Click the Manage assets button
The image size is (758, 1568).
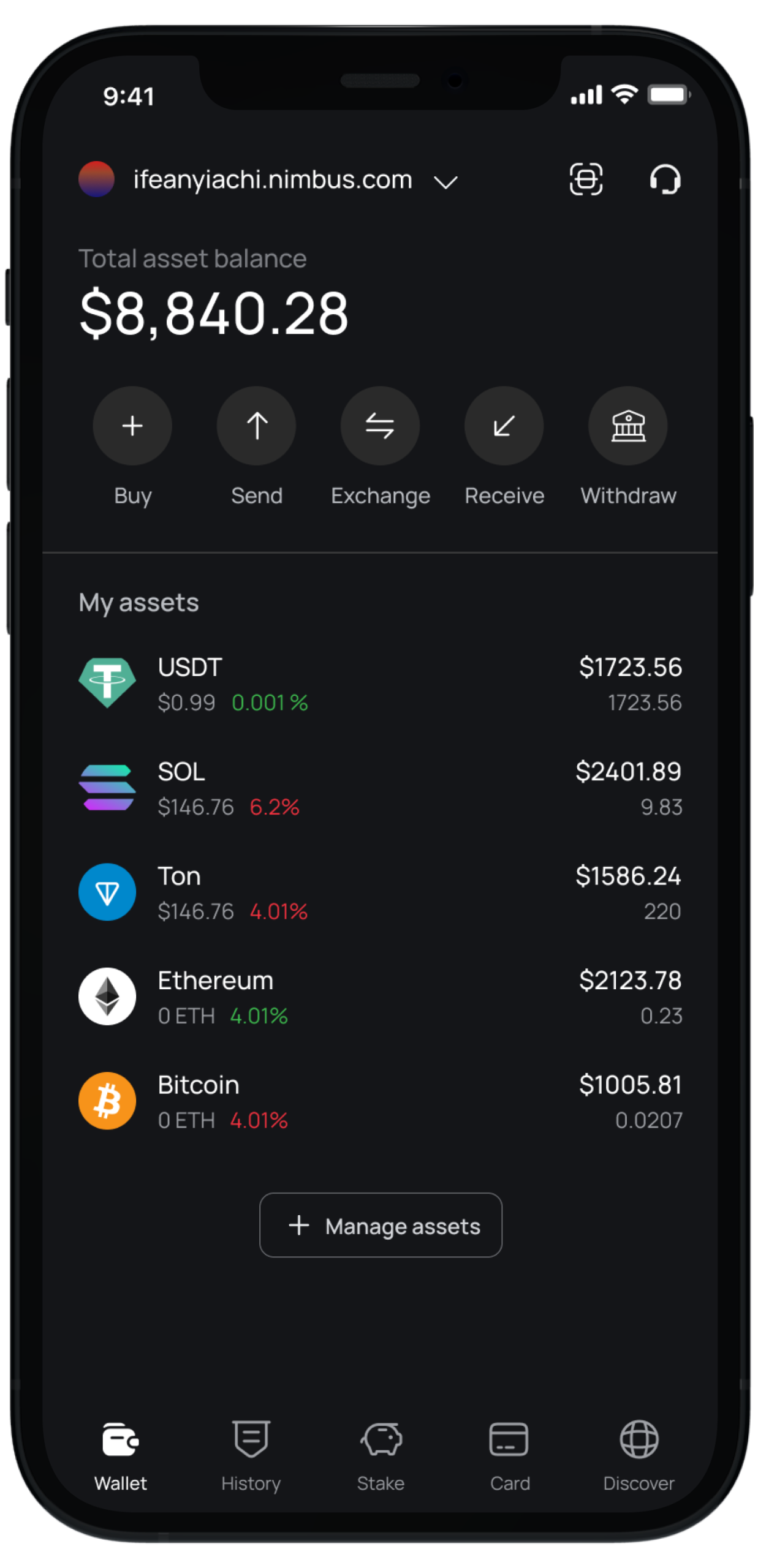381,1226
